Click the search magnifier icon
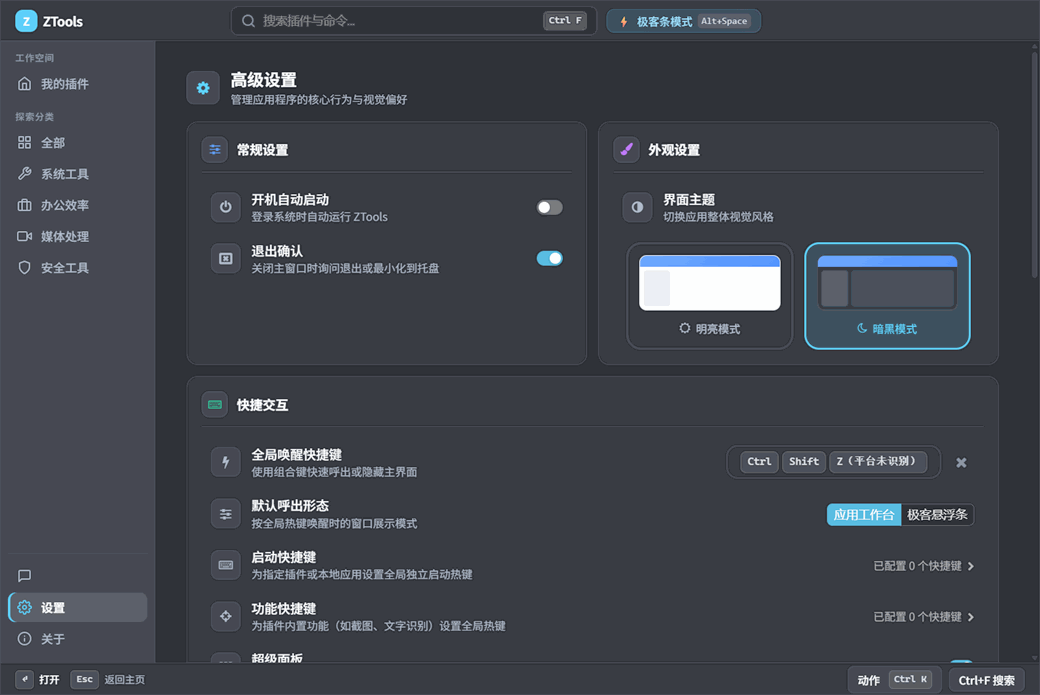The height and width of the screenshot is (695, 1040). point(248,21)
